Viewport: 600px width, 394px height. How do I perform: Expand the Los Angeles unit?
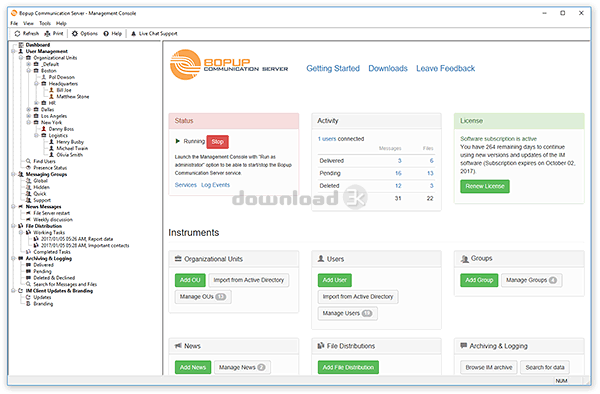pos(29,116)
